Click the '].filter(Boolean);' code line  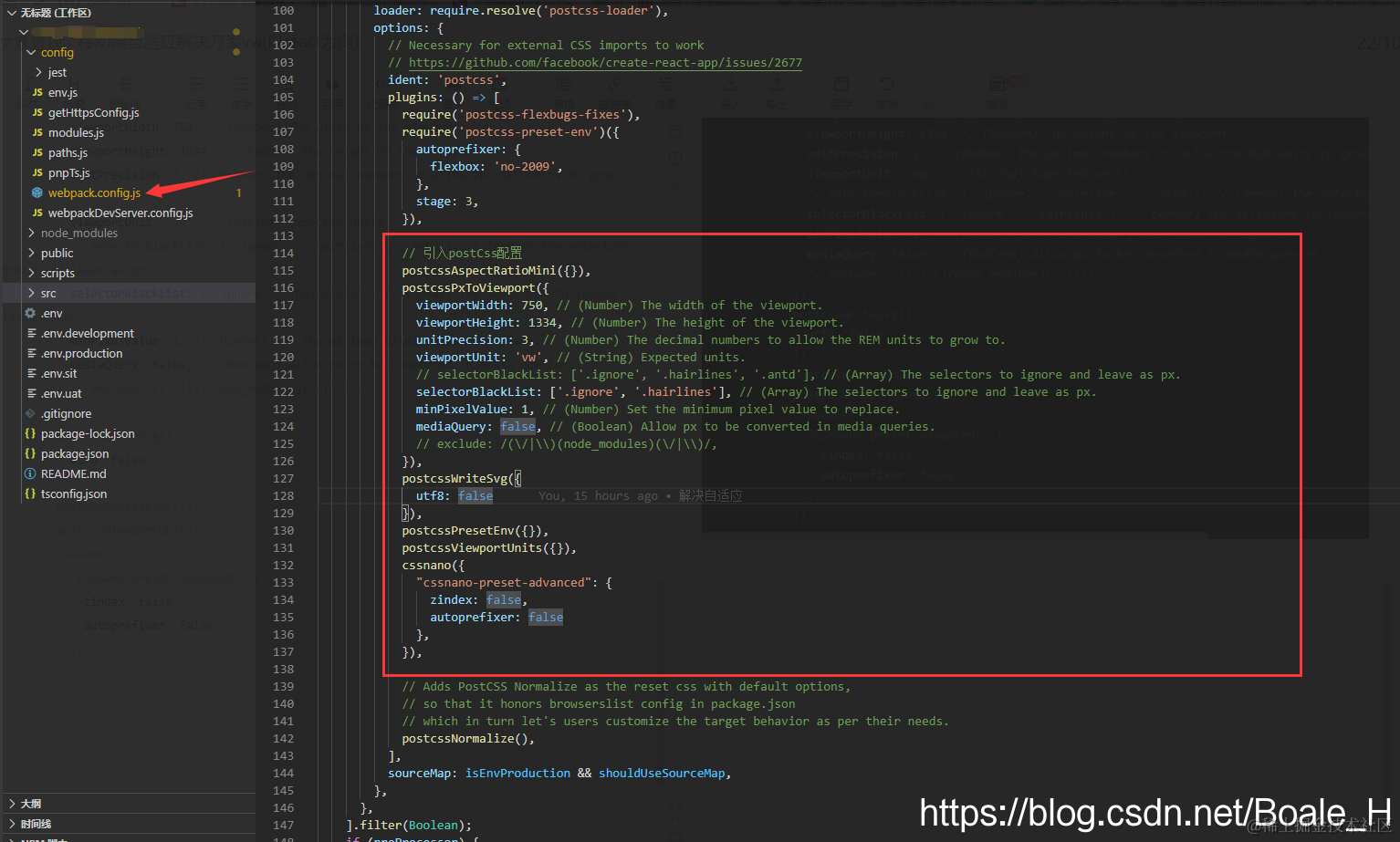pos(409,826)
